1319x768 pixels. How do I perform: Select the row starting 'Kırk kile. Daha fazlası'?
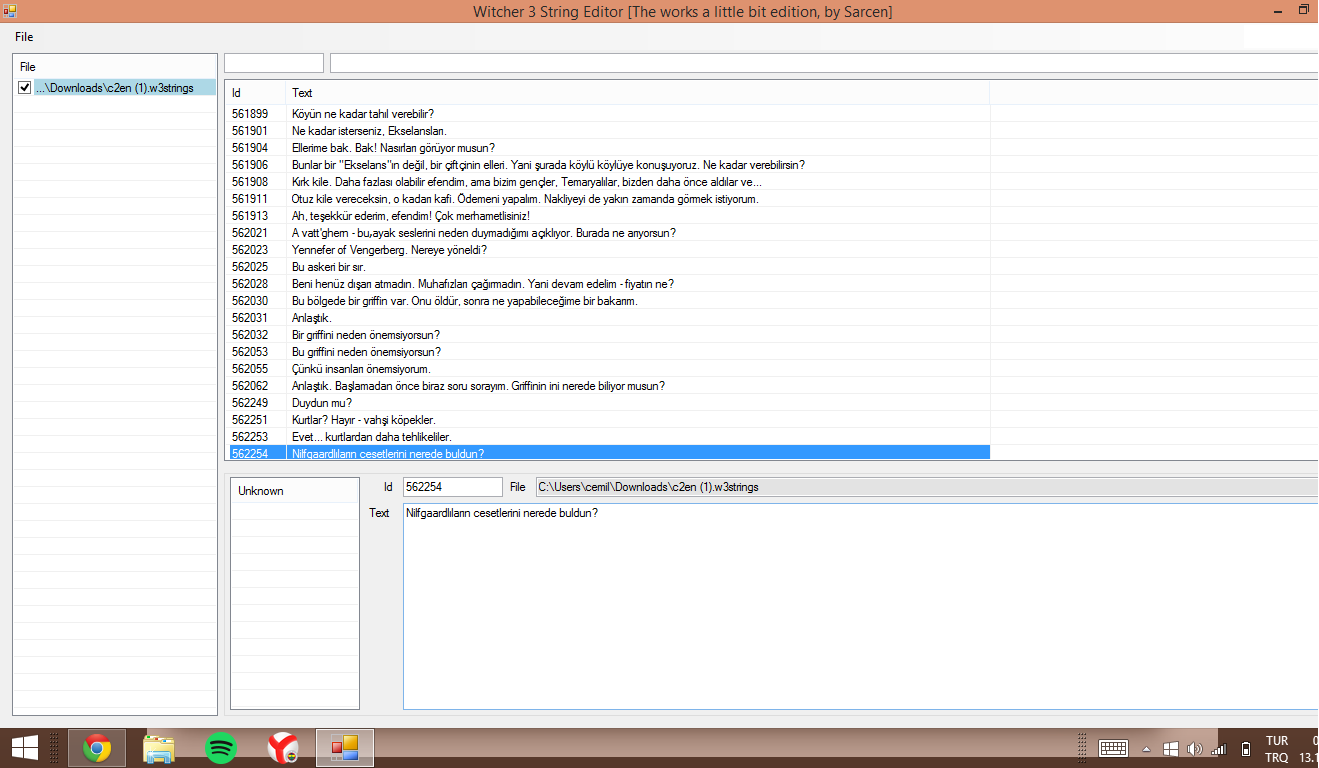click(608, 182)
